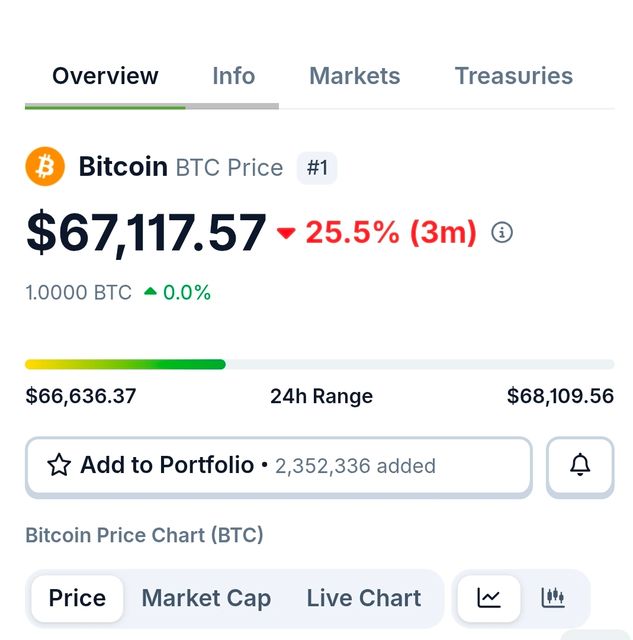Click the red down arrow price indicator
633x640 pixels.
[x=287, y=233]
